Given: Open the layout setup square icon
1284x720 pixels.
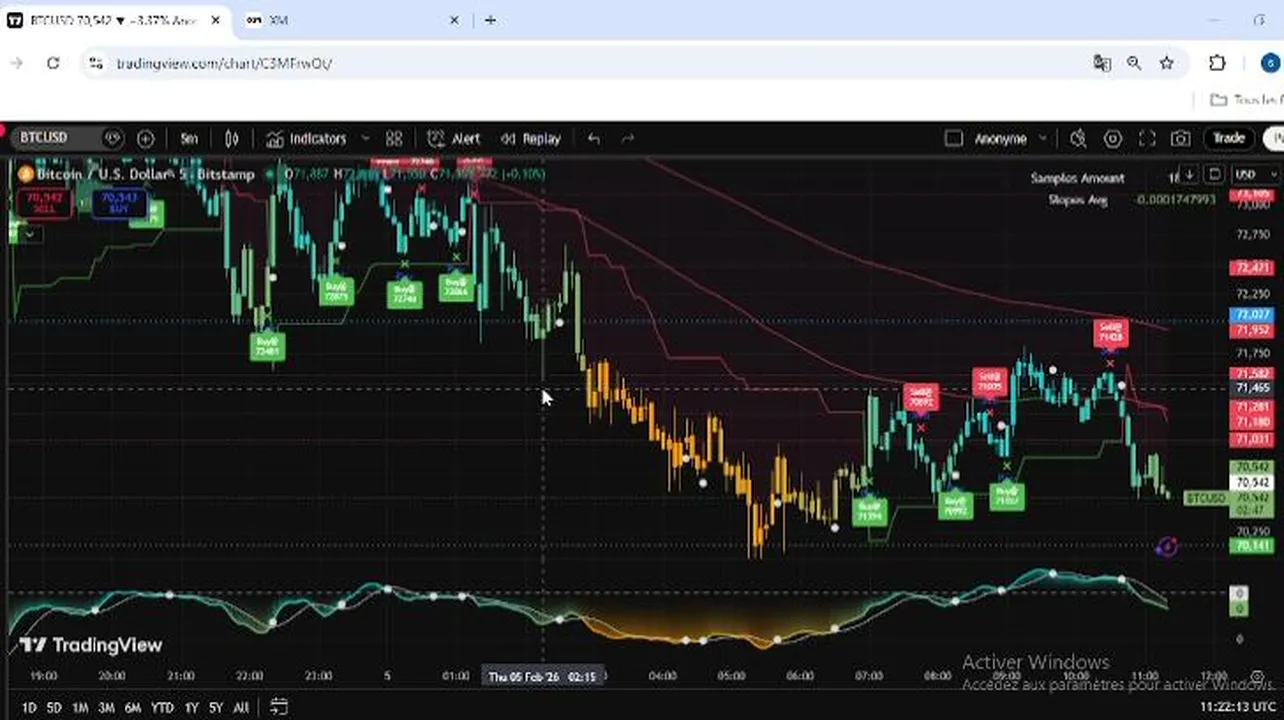Looking at the screenshot, I should coord(953,139).
